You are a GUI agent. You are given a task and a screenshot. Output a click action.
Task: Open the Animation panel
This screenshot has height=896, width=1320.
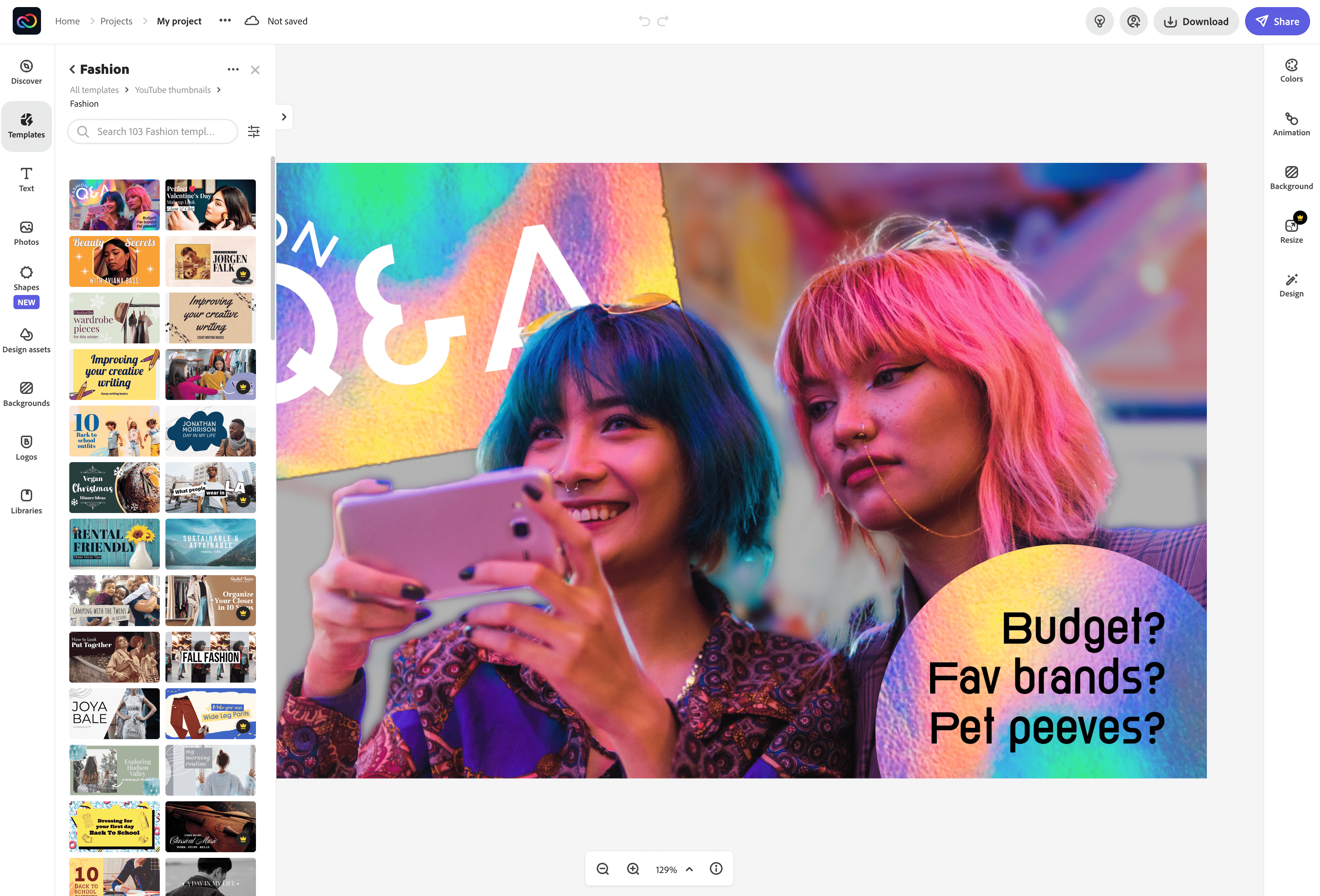click(x=1291, y=124)
